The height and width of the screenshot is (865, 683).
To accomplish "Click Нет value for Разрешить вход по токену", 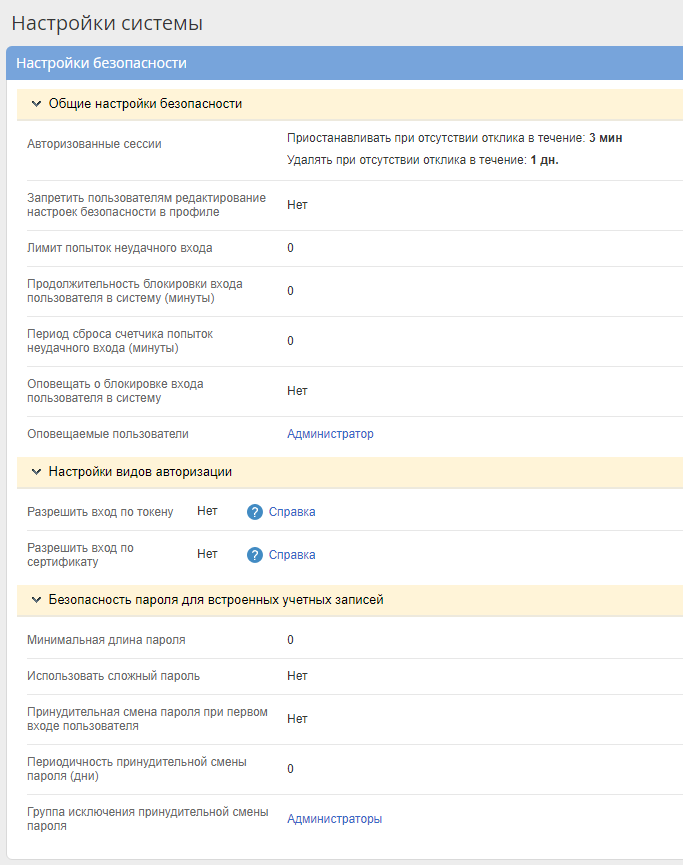I will tap(207, 512).
